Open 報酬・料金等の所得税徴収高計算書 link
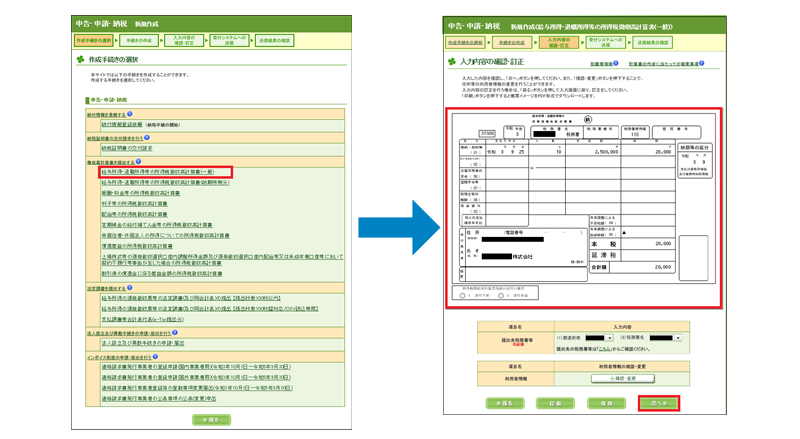Image resolution: width=800 pixels, height=439 pixels. point(141,193)
